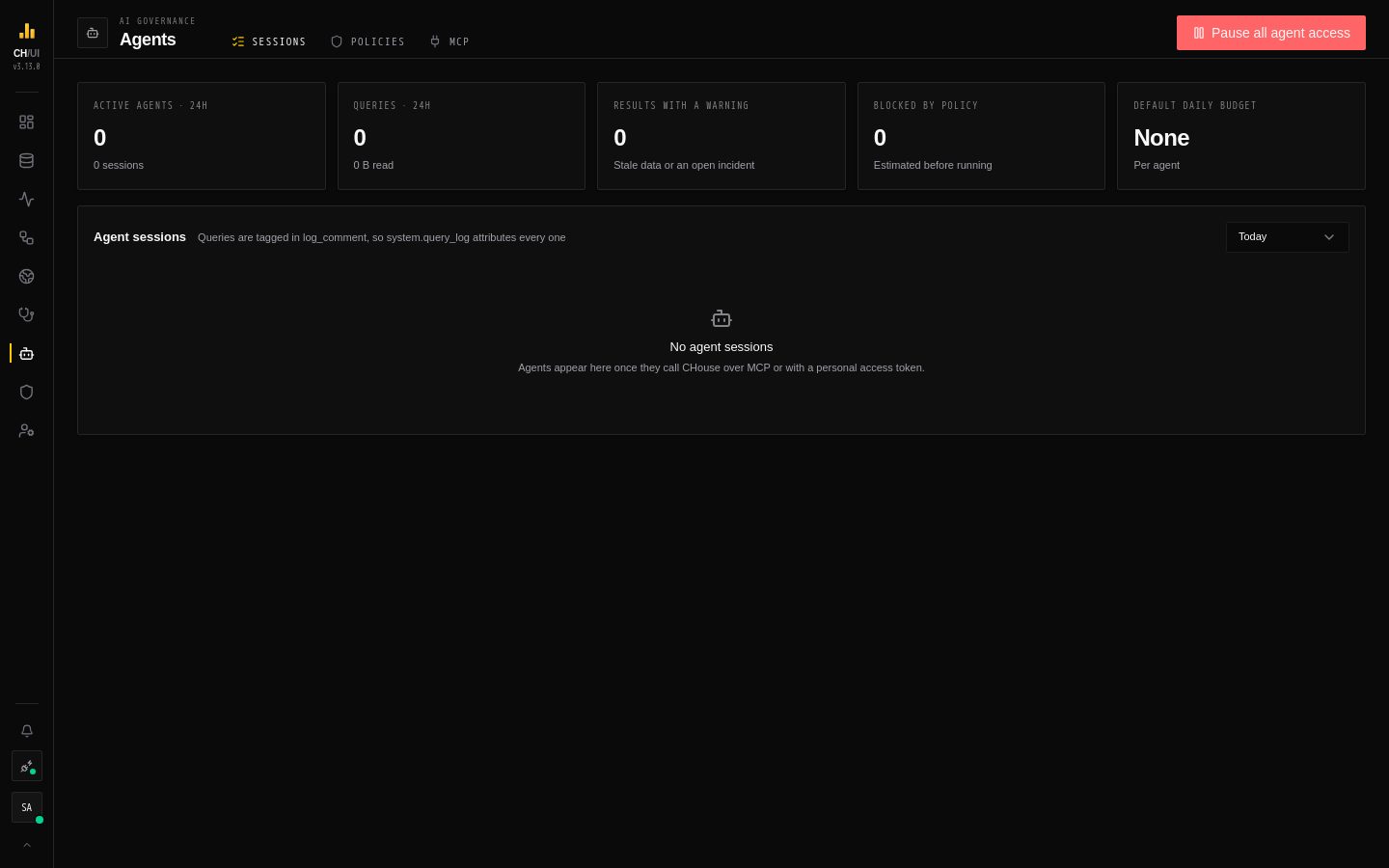Switch to the MCP tab
1389x868 pixels.
click(449, 41)
